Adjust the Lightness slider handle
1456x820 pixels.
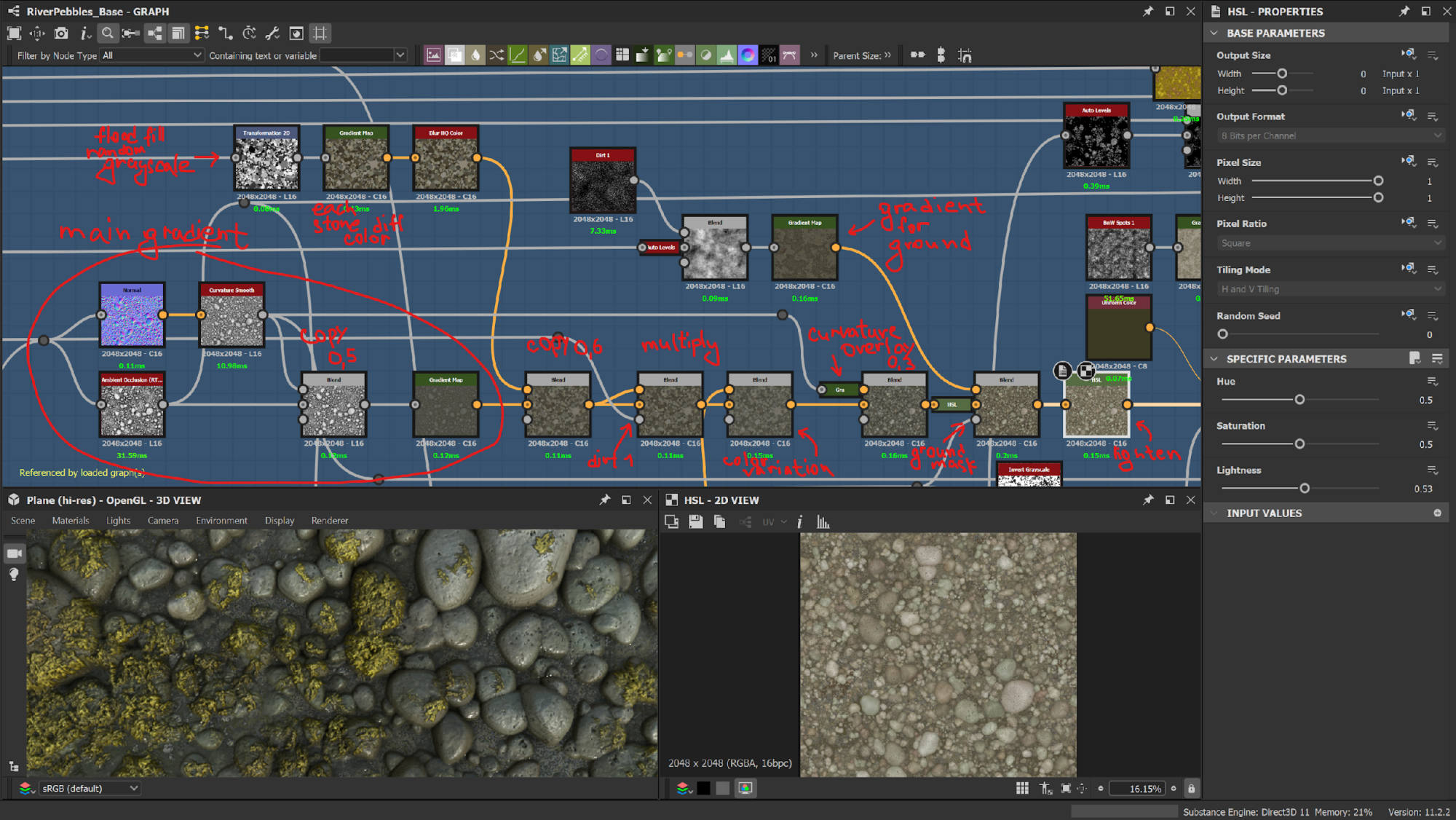coord(1305,489)
